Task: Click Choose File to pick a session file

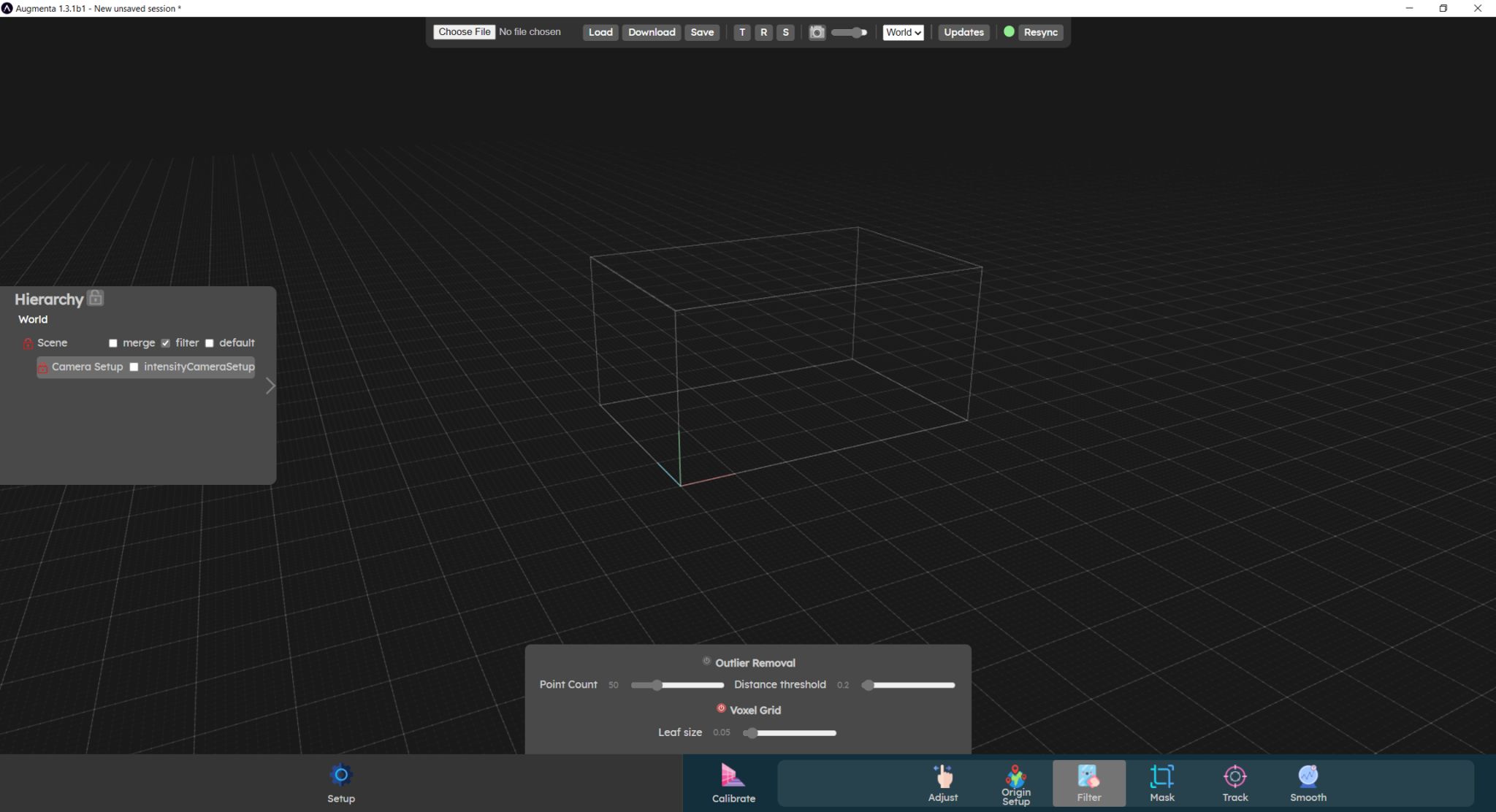Action: pos(463,31)
